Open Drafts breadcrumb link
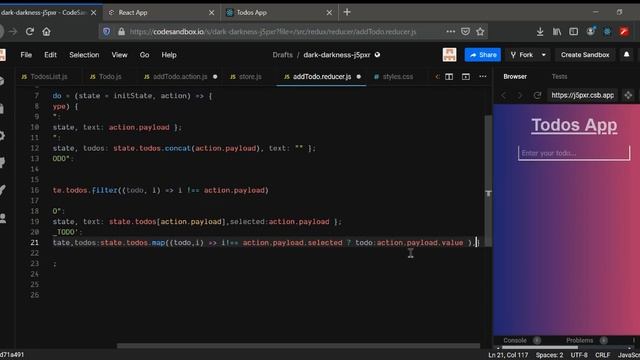This screenshot has height=360, width=640. click(282, 55)
